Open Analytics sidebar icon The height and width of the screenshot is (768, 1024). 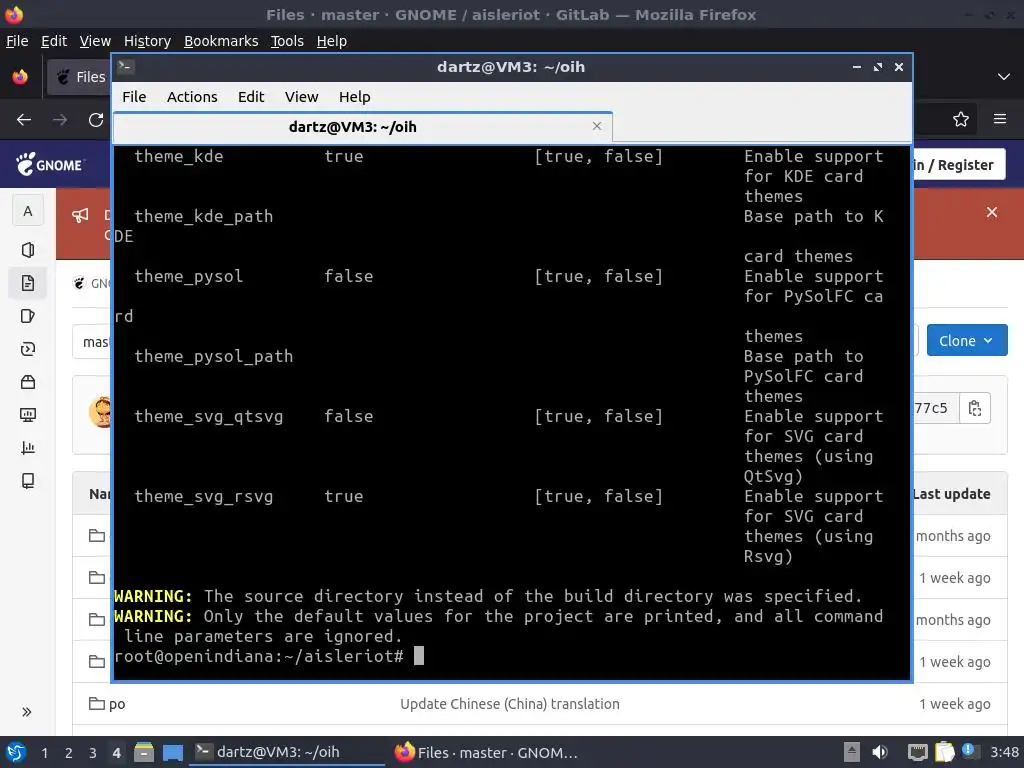coord(27,448)
